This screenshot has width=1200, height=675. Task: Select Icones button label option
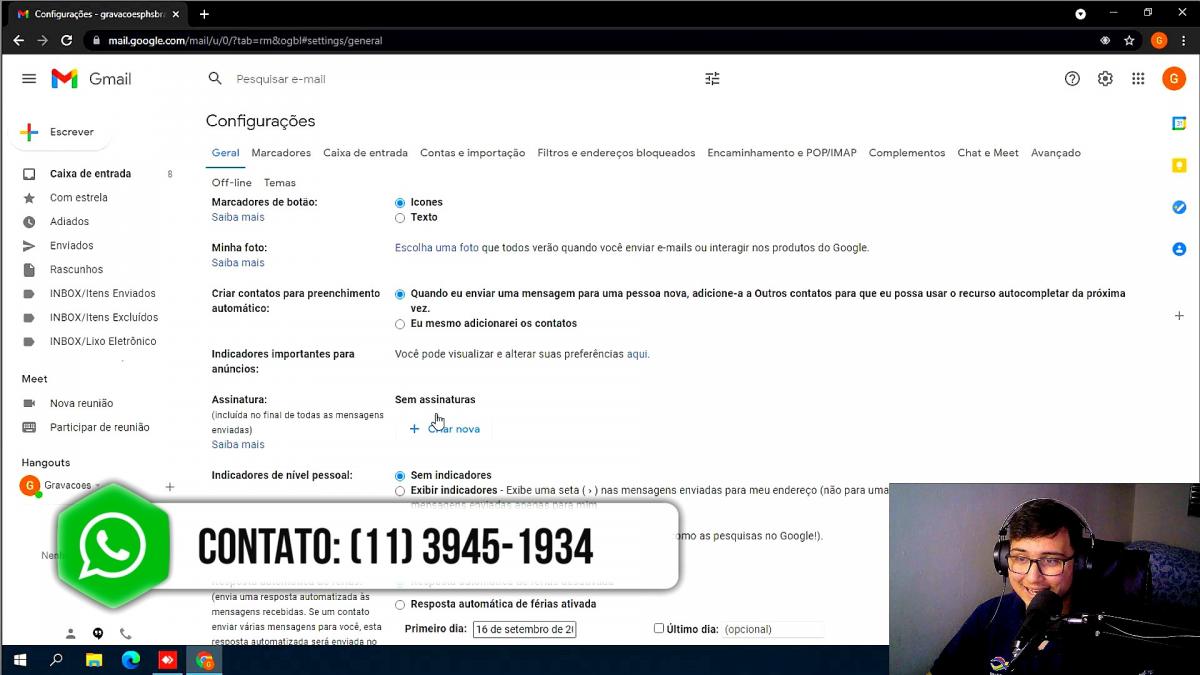400,203
